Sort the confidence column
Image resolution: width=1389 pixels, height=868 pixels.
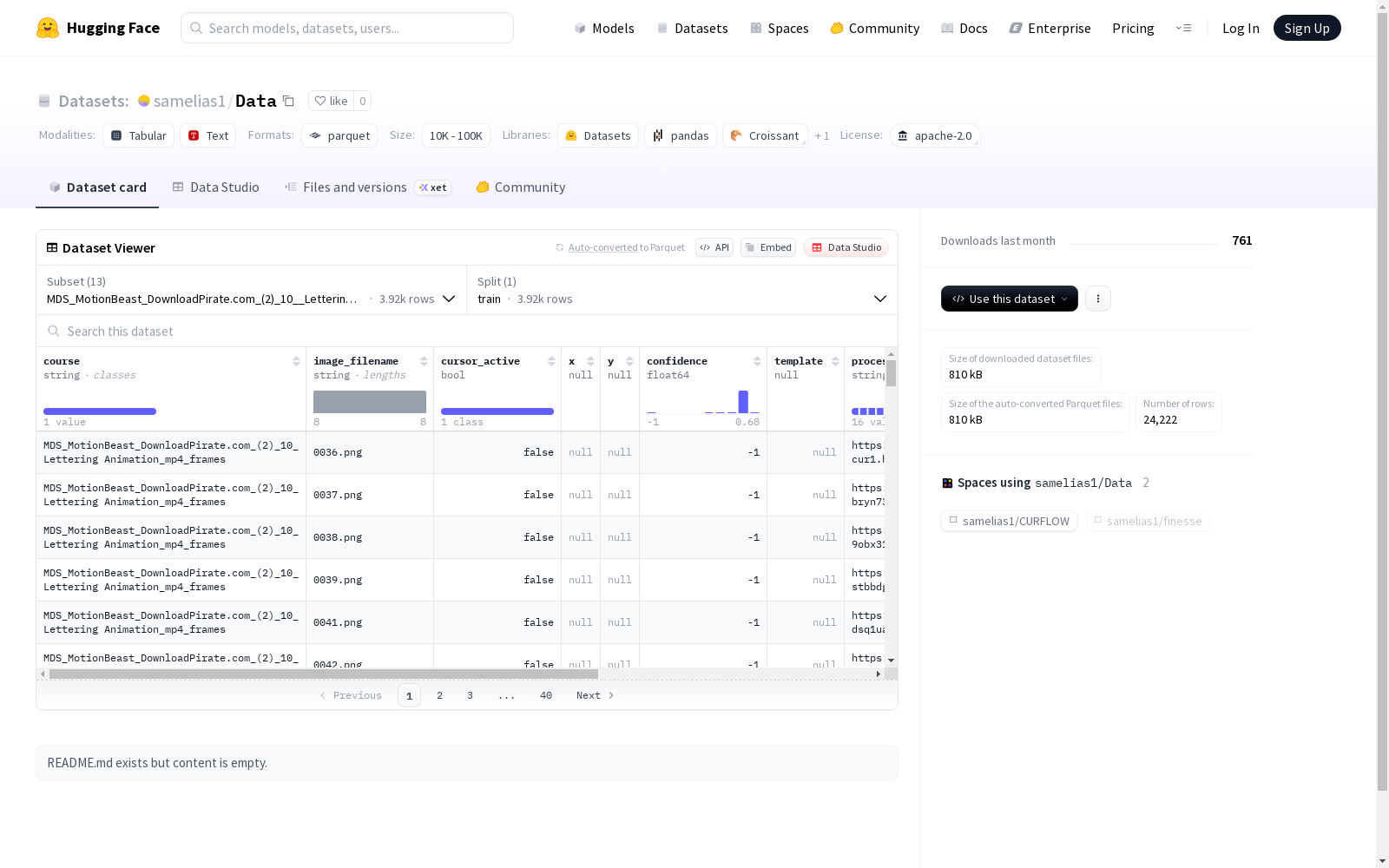click(757, 361)
